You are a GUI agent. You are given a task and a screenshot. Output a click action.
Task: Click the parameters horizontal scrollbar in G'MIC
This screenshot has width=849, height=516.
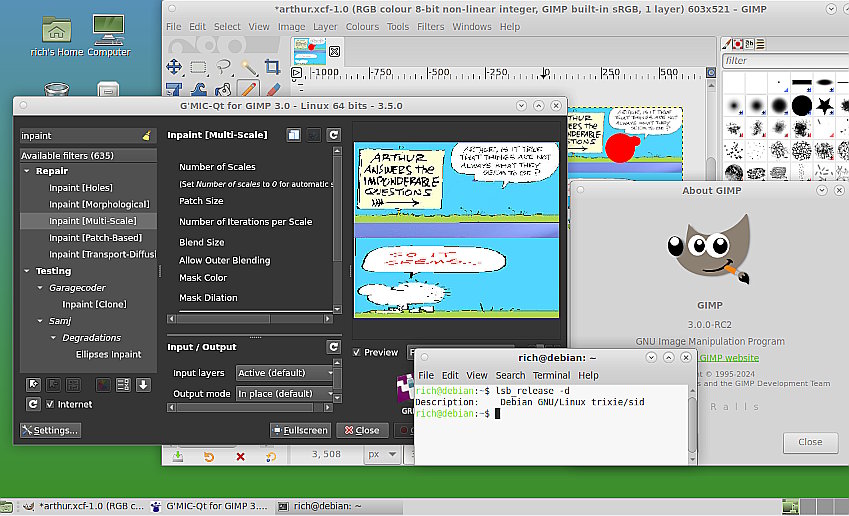(x=250, y=319)
